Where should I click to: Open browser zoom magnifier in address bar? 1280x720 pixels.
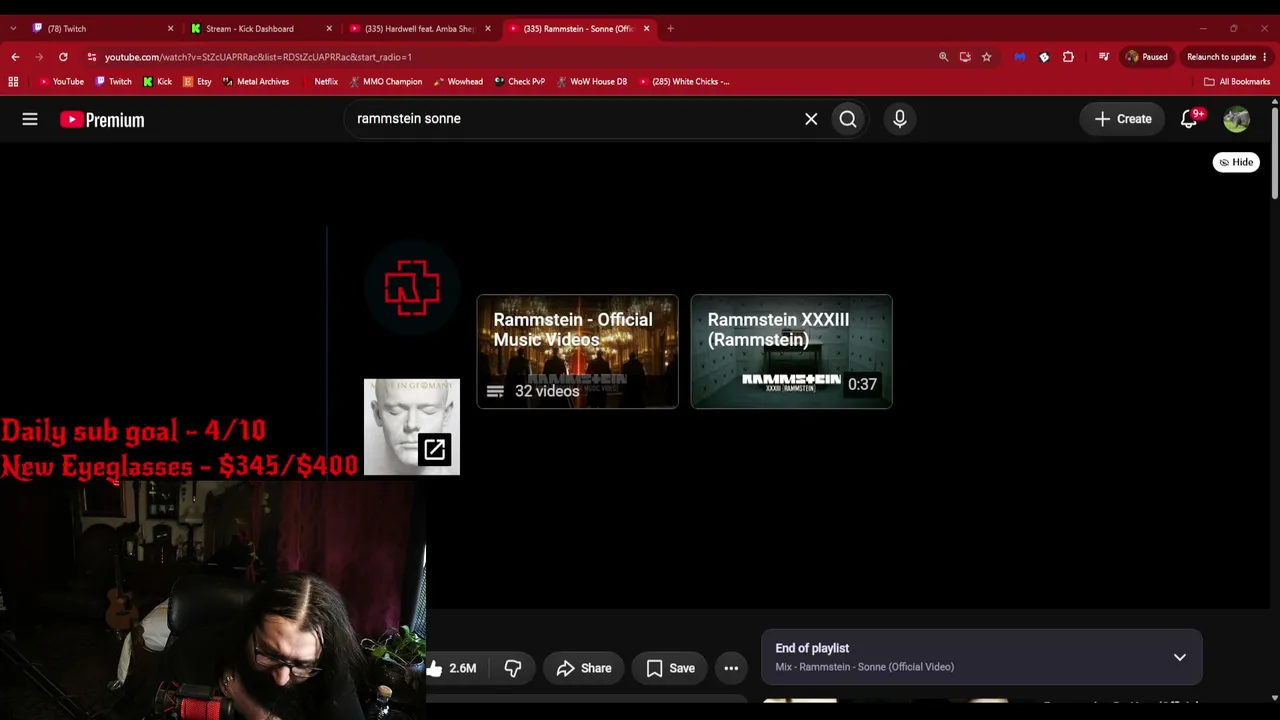943,57
